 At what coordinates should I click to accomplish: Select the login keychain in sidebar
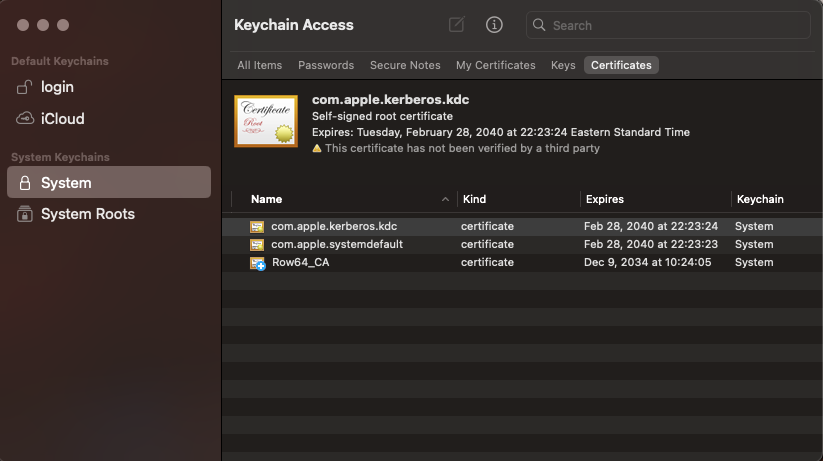point(57,87)
